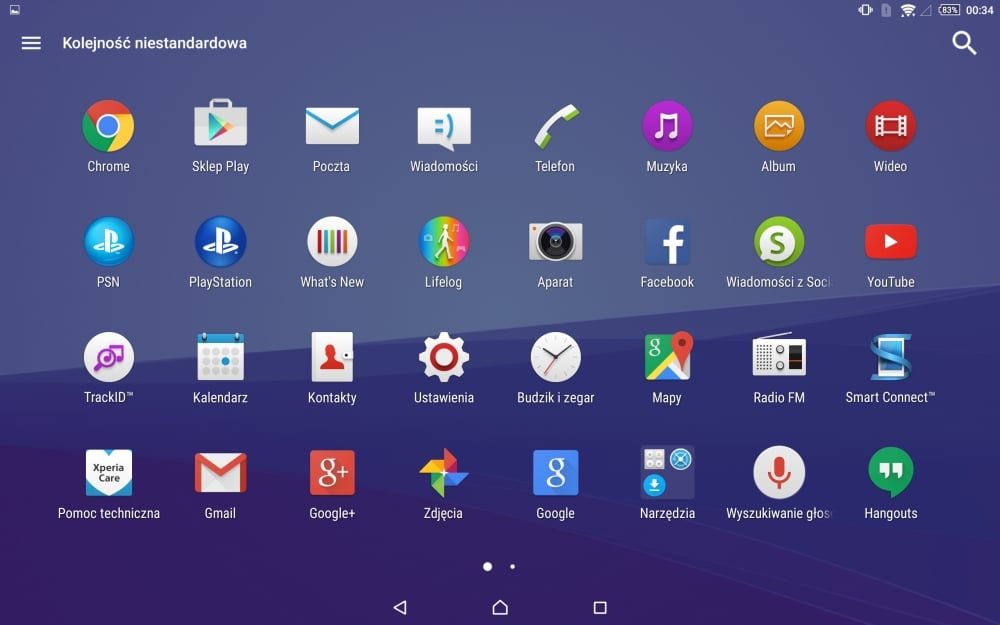
Task: Launch the PSN app
Action: coord(108,242)
